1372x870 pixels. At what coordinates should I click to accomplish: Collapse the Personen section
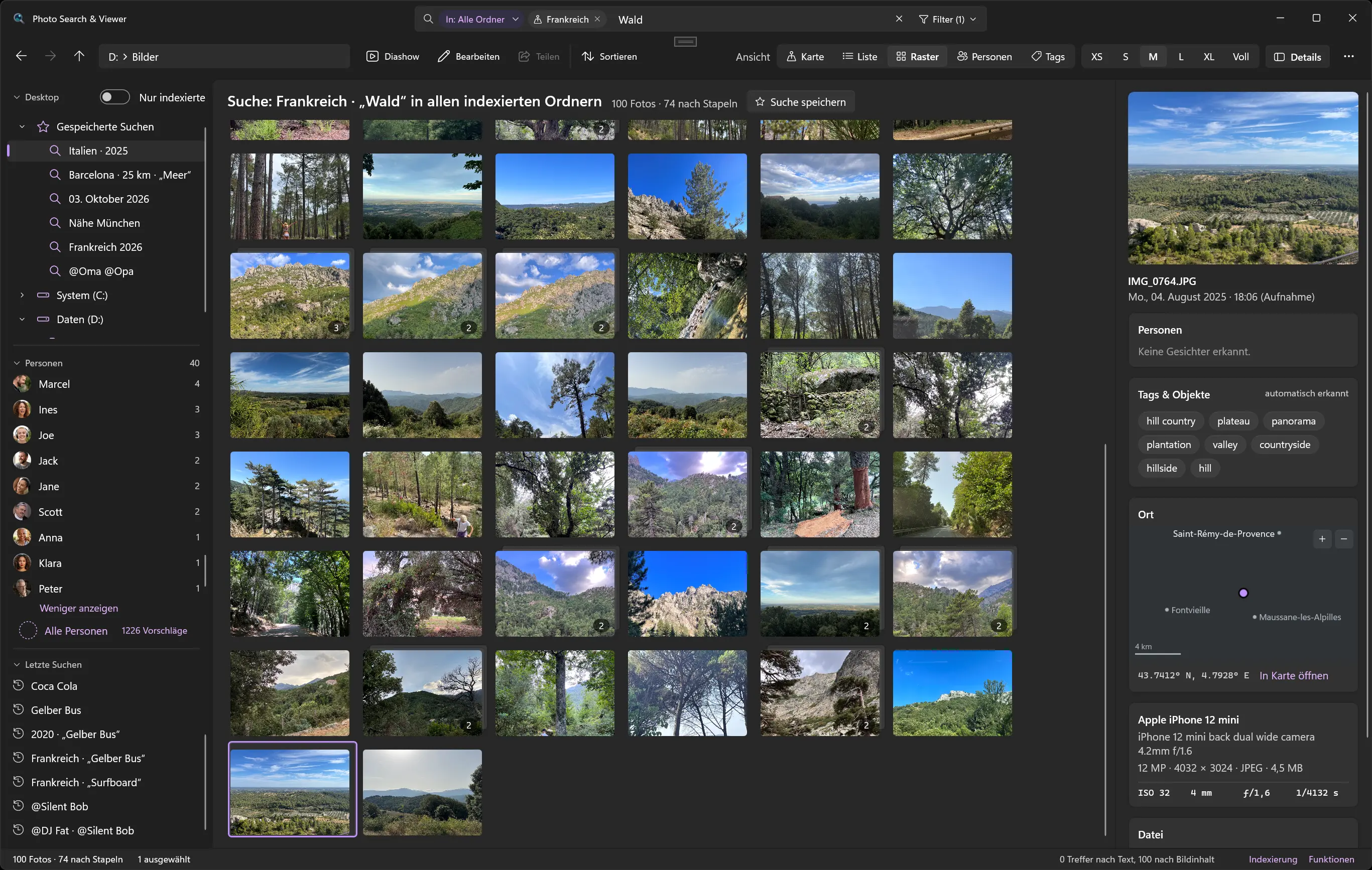pyautogui.click(x=17, y=363)
